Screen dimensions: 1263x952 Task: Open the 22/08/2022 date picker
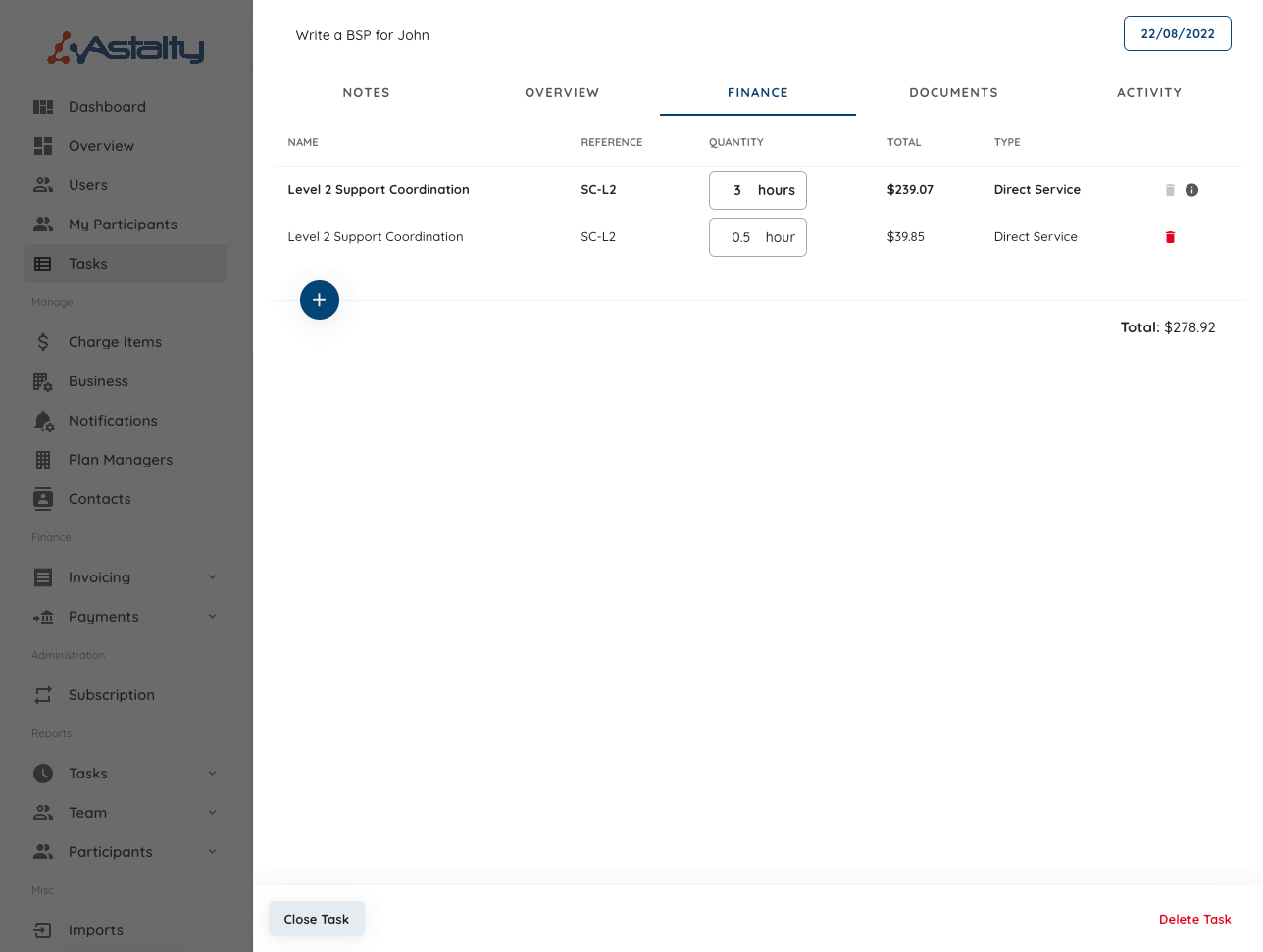[x=1177, y=33]
